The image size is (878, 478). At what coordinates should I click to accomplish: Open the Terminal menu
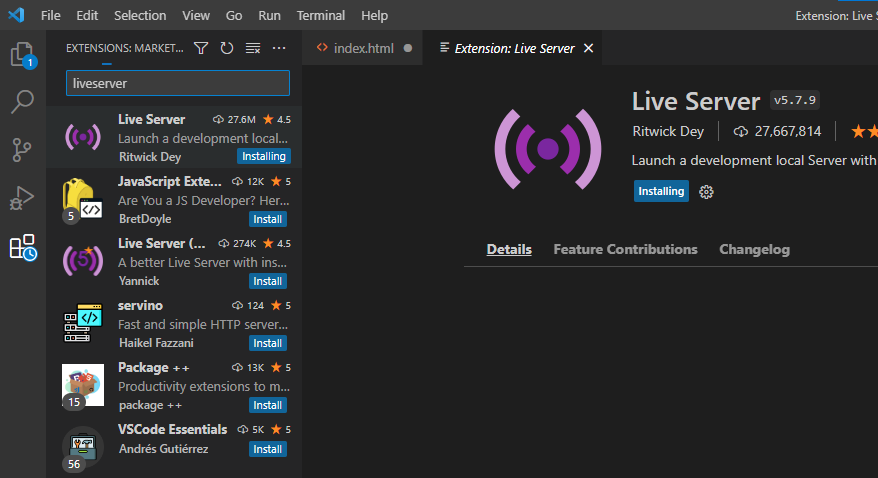321,16
